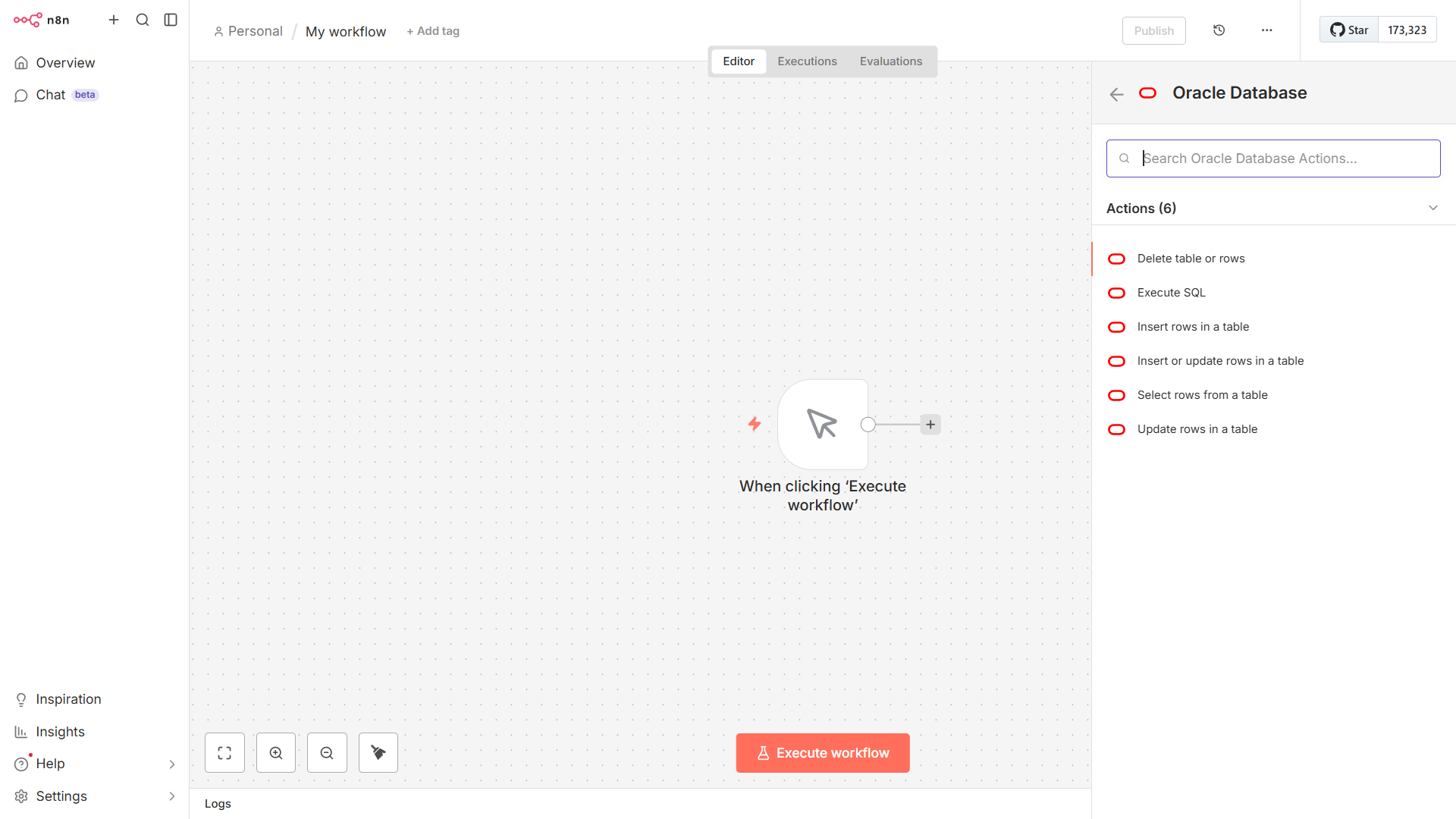Collapse the Actions (6) section
The image size is (1456, 819).
[1432, 208]
